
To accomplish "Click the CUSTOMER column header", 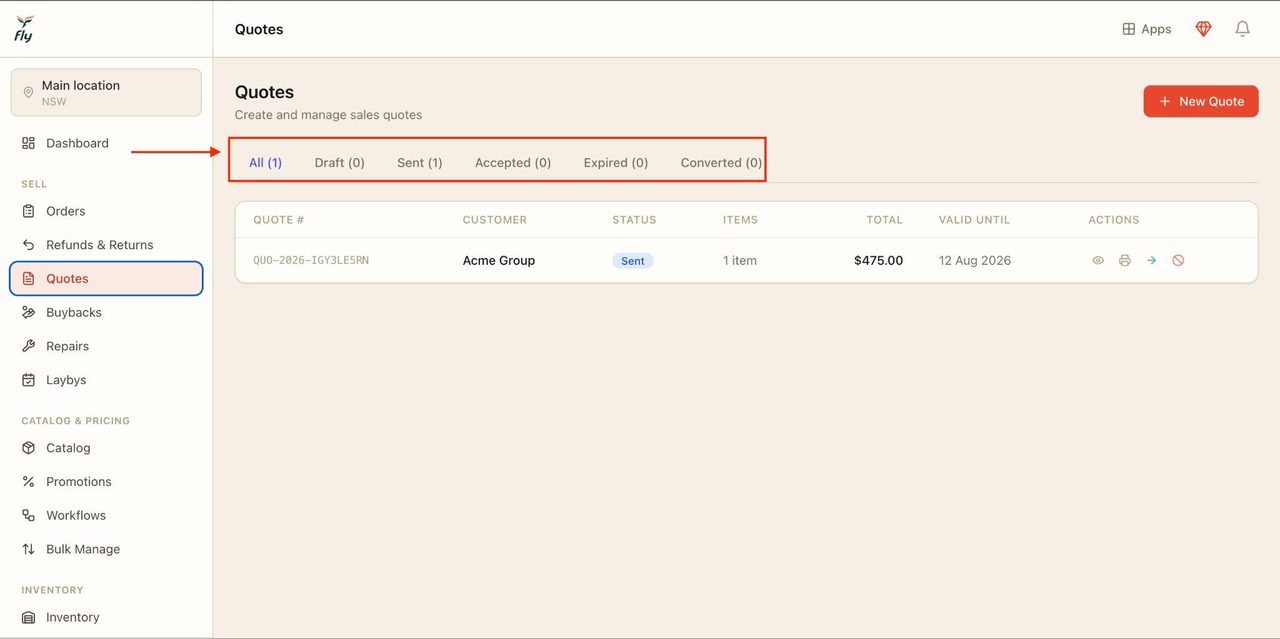I will (495, 220).
